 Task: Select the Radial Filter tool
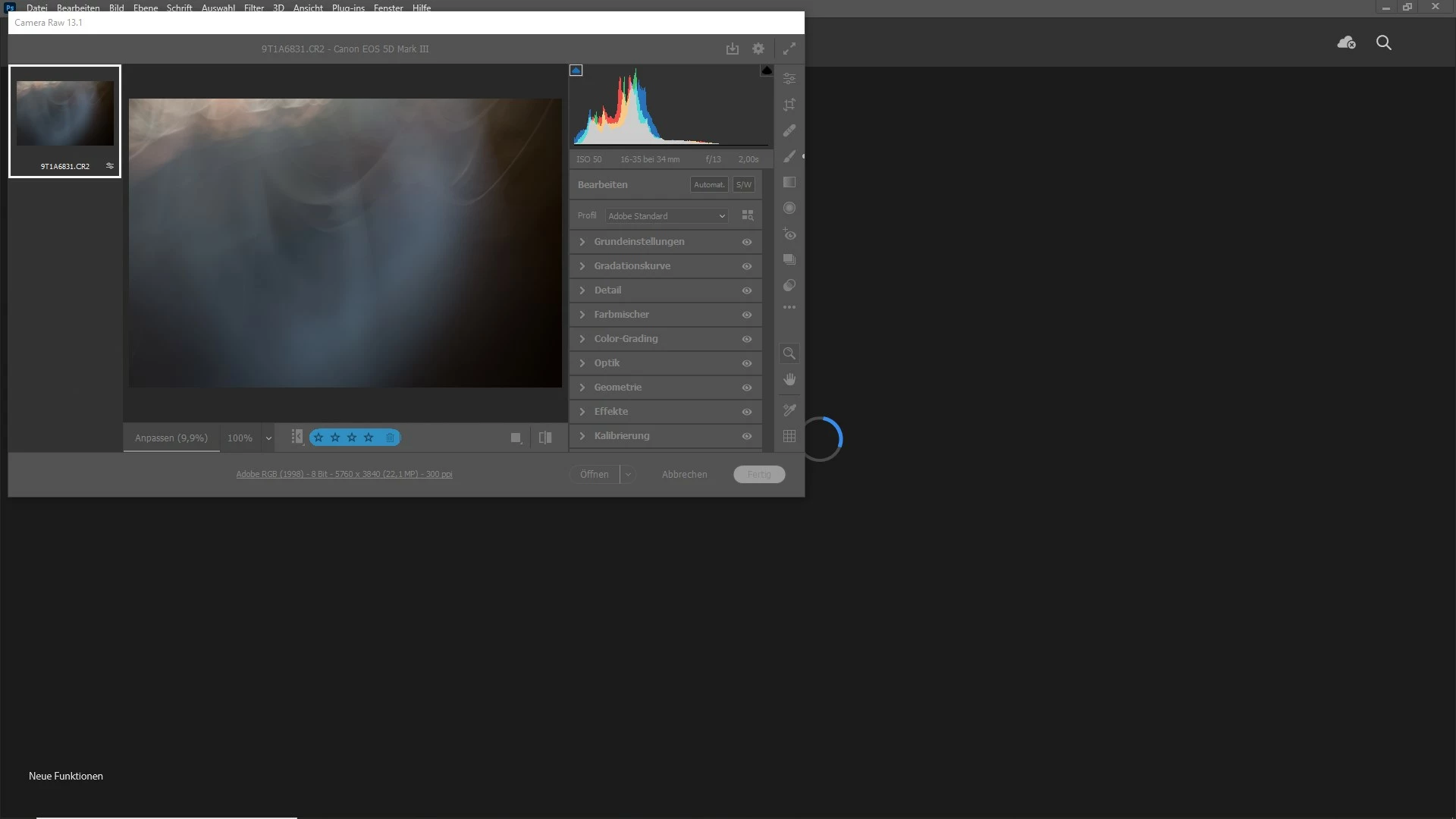click(x=789, y=208)
